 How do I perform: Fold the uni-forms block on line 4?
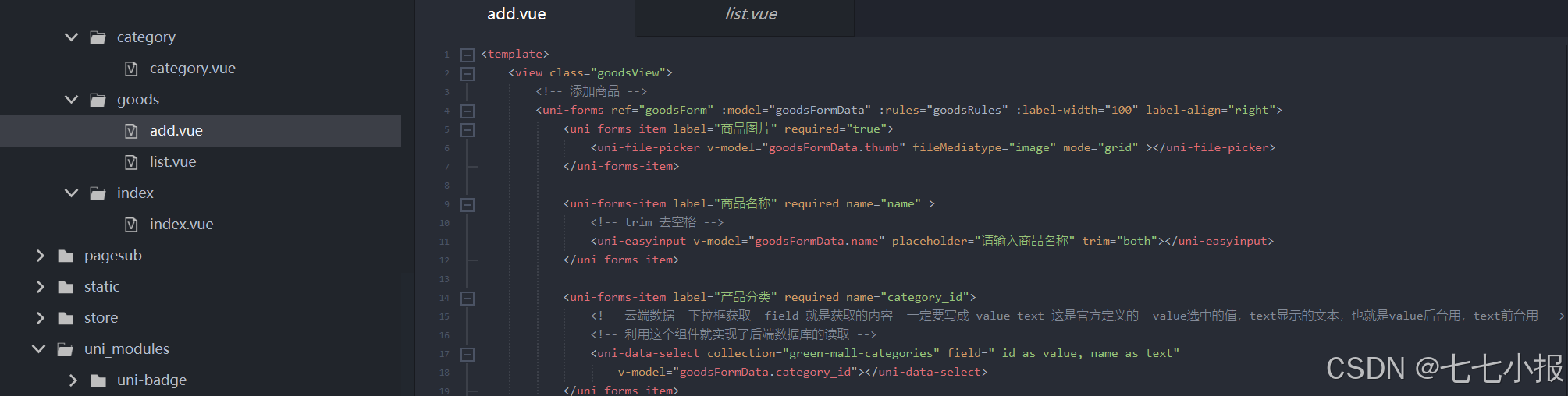(468, 111)
